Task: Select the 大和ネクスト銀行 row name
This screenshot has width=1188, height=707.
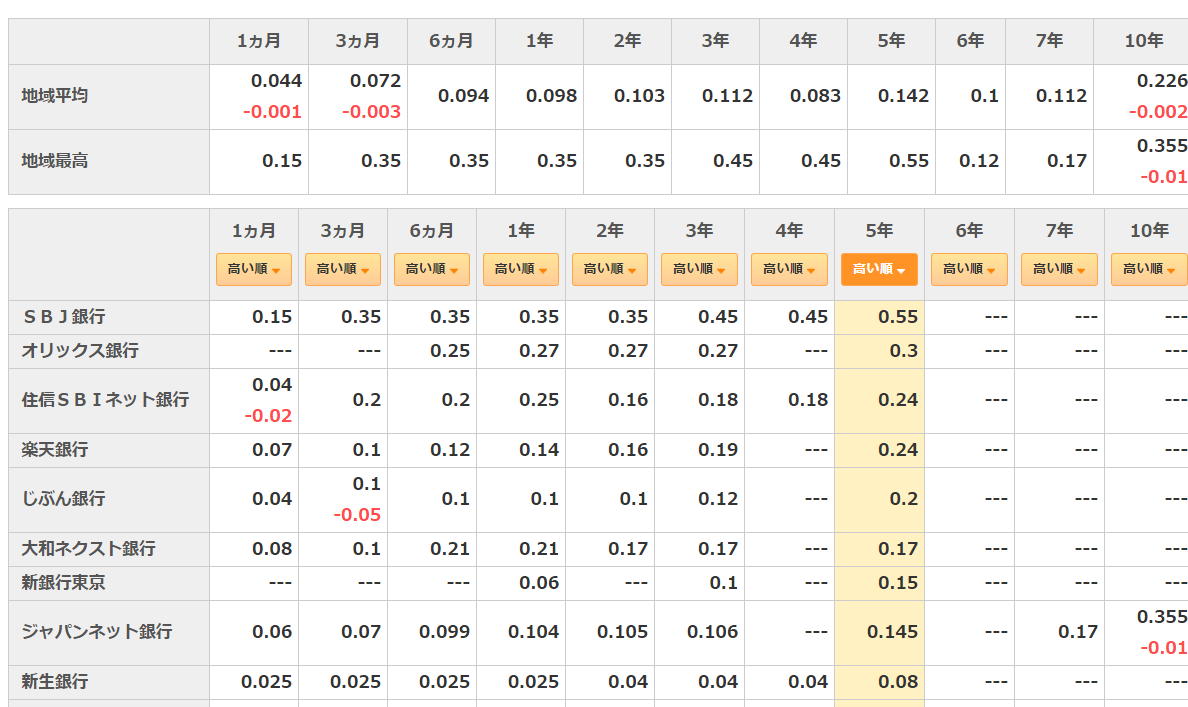Action: (89, 549)
